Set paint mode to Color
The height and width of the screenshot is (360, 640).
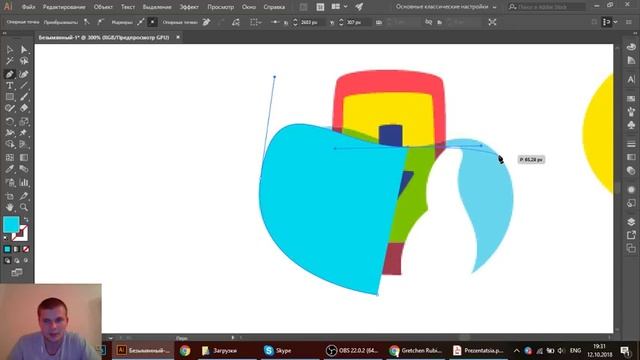tap(7, 249)
